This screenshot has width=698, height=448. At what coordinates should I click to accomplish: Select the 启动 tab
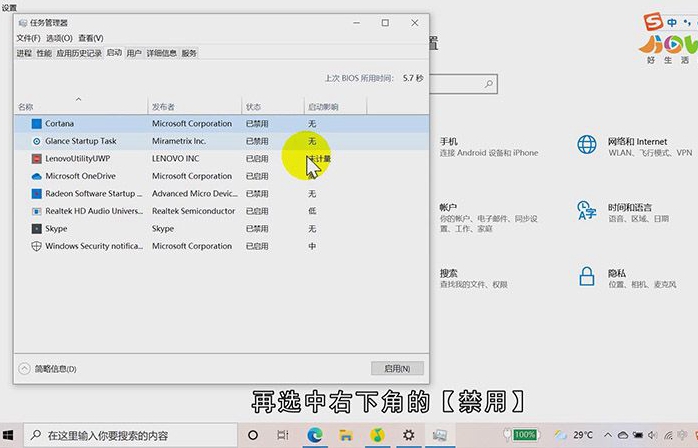point(114,53)
